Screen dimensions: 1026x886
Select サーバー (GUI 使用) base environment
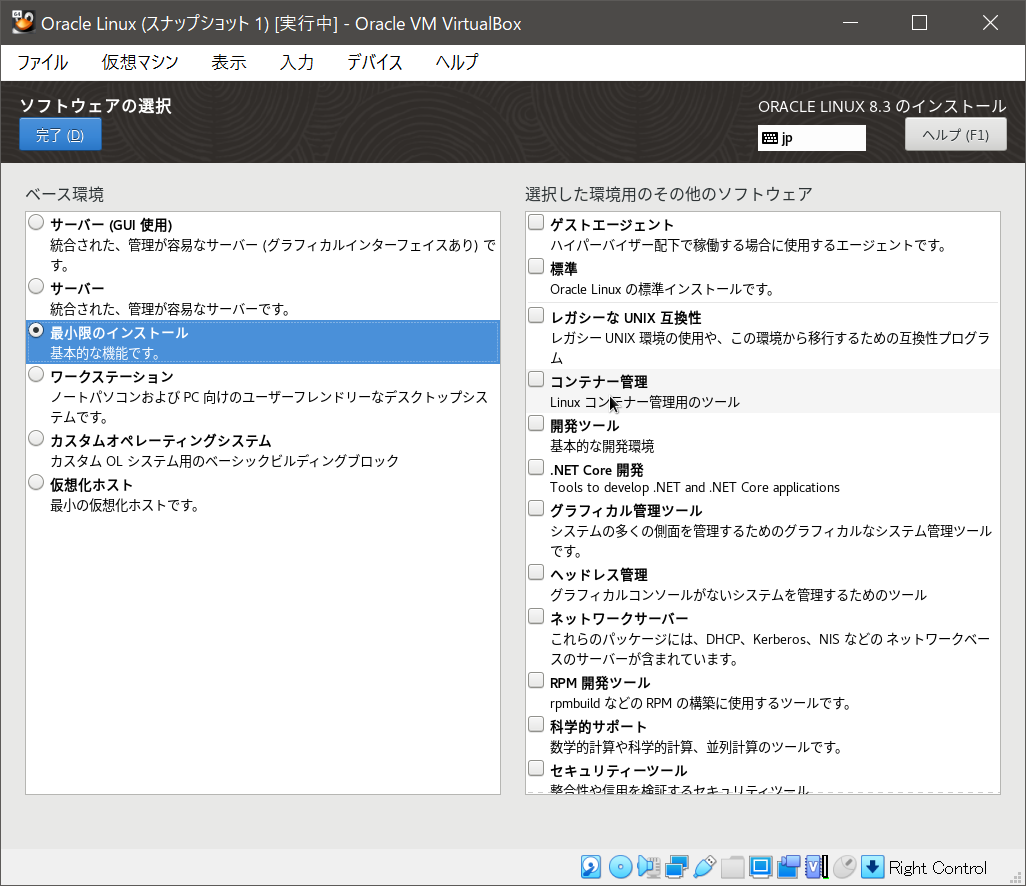tap(37, 222)
